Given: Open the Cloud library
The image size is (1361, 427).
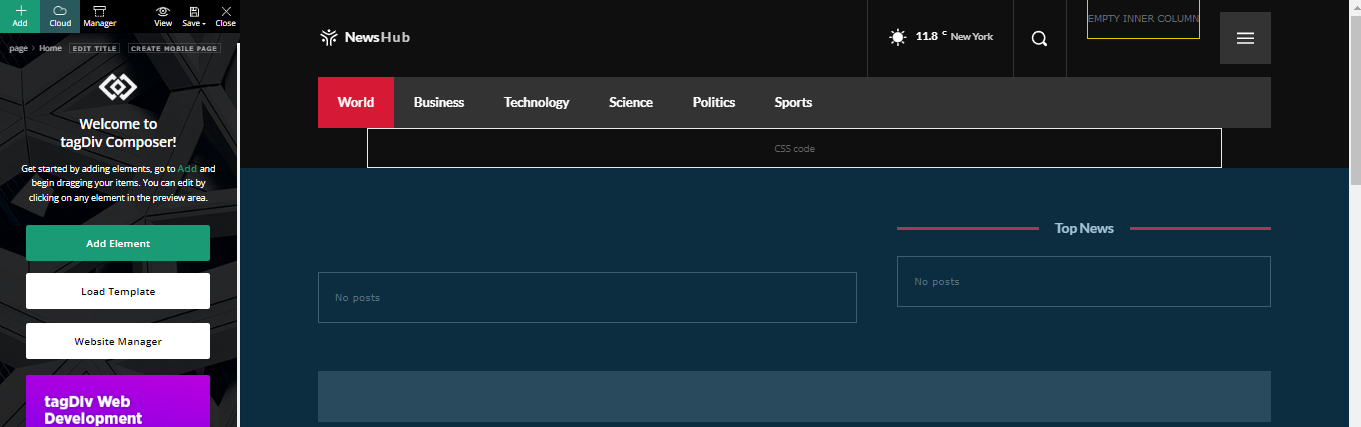Looking at the screenshot, I should coord(60,16).
